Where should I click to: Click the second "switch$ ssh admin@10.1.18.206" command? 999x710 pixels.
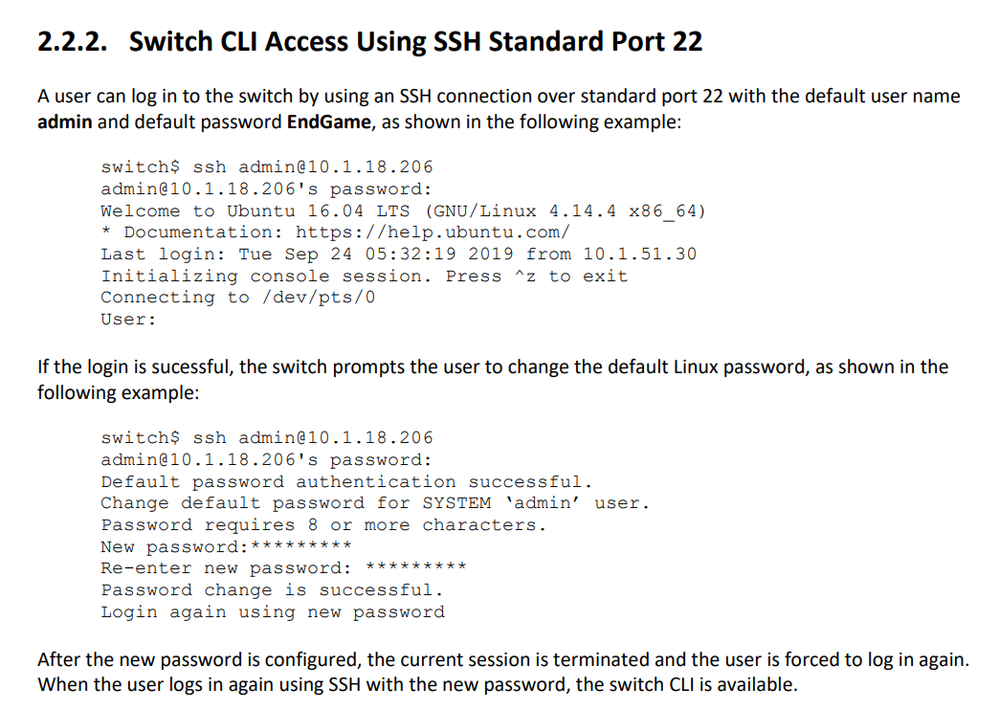[267, 438]
